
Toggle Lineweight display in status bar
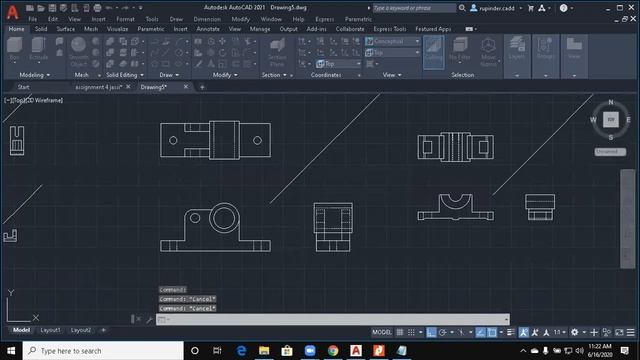point(511,332)
